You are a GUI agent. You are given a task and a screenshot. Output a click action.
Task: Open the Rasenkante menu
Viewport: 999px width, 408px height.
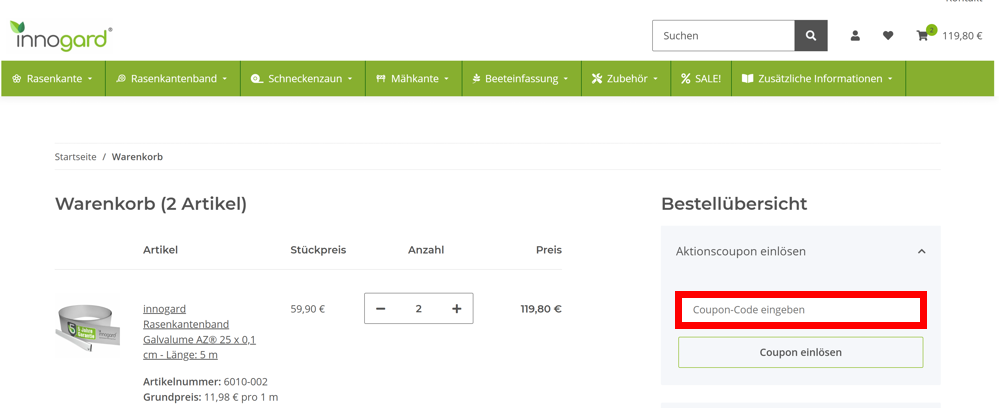tap(54, 79)
